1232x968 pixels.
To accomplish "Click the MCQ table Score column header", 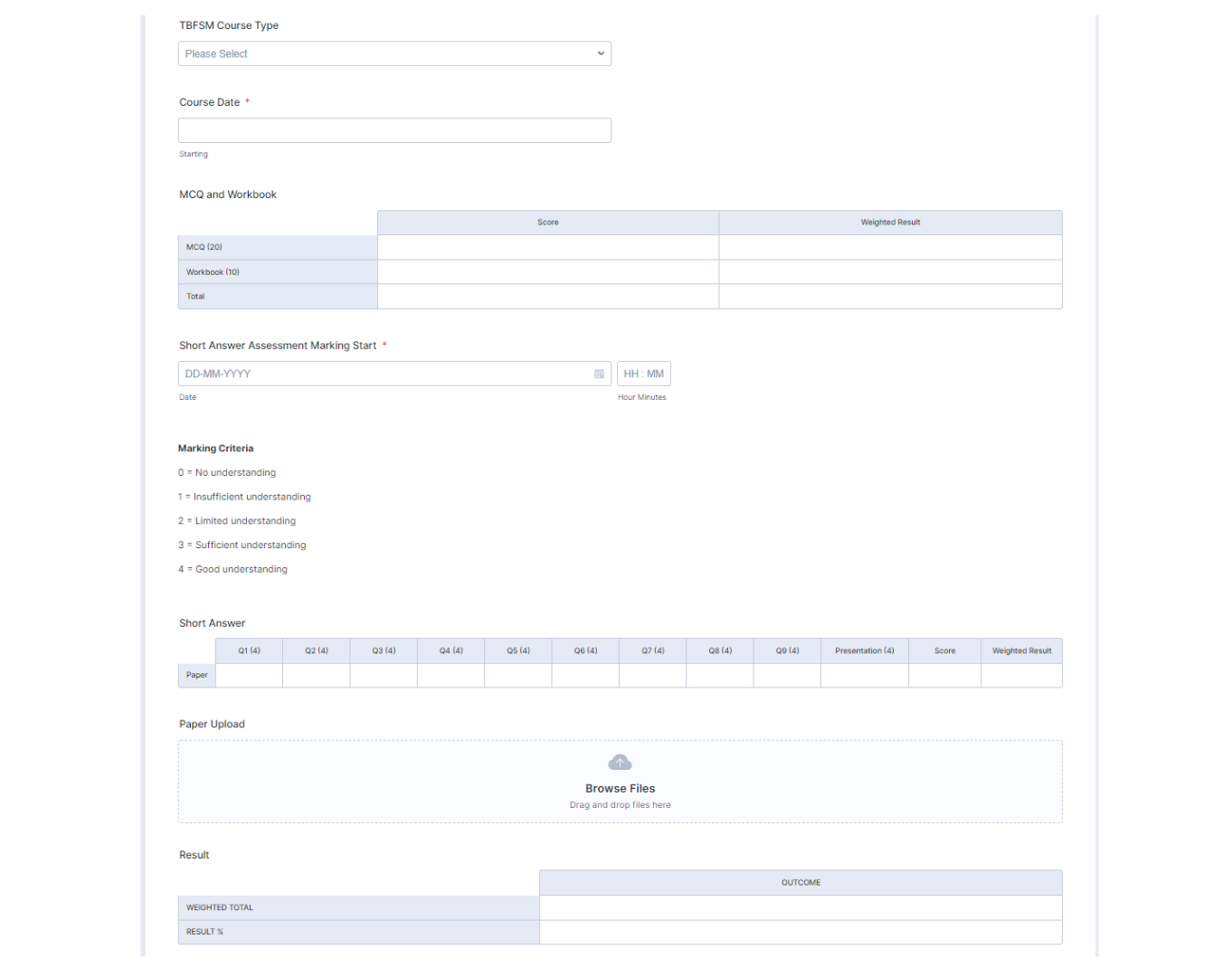I will pyautogui.click(x=548, y=223).
